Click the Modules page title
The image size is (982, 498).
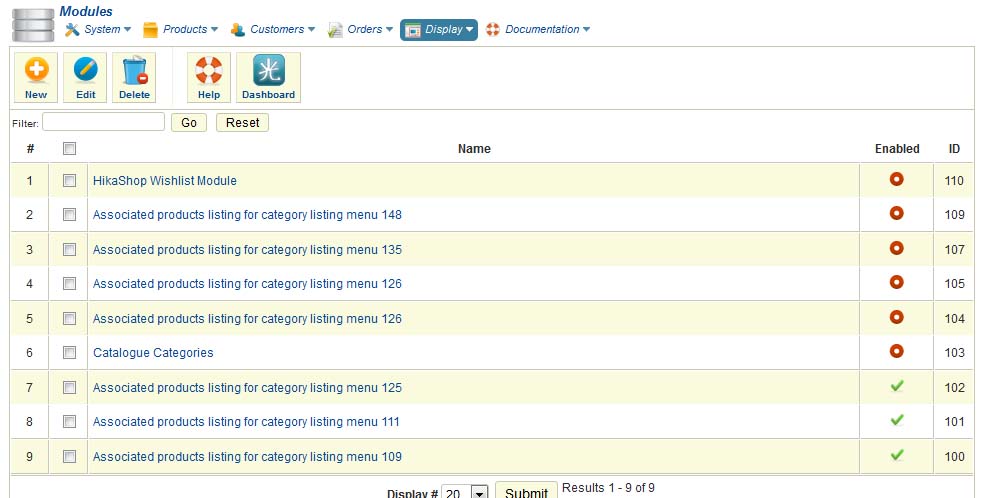tap(86, 11)
